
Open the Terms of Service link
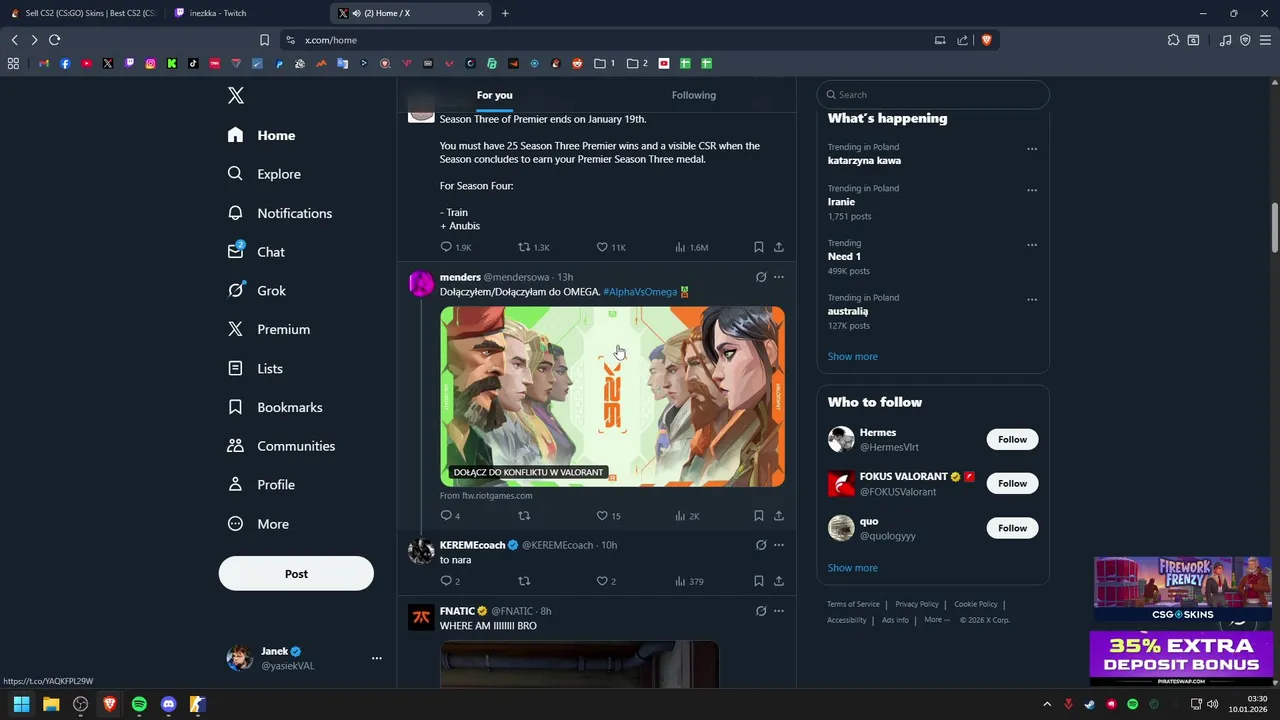(853, 604)
